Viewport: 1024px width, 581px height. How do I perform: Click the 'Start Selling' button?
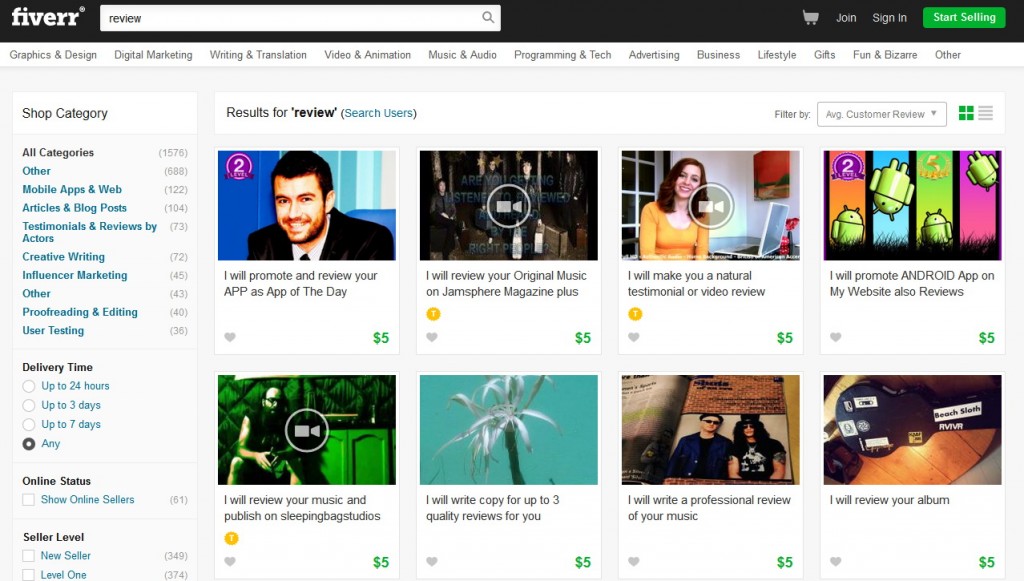point(963,17)
